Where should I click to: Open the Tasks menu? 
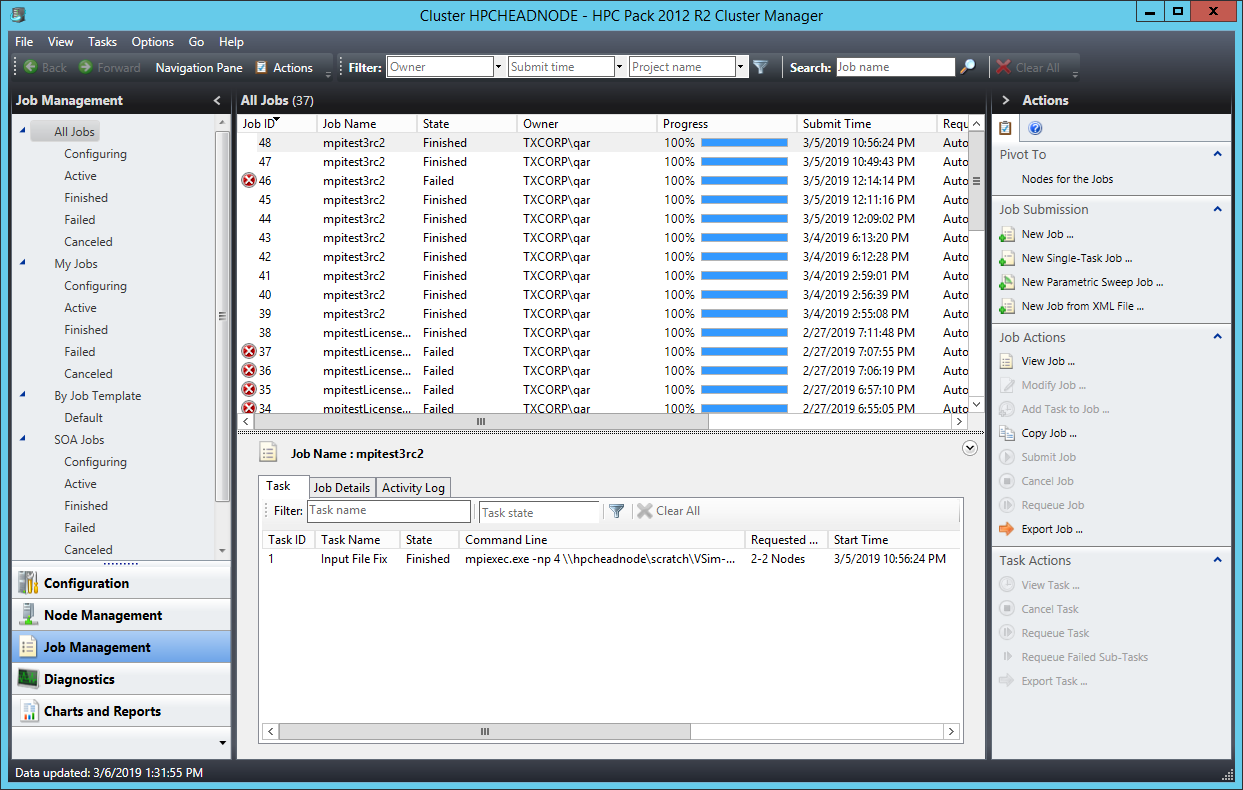tap(102, 42)
